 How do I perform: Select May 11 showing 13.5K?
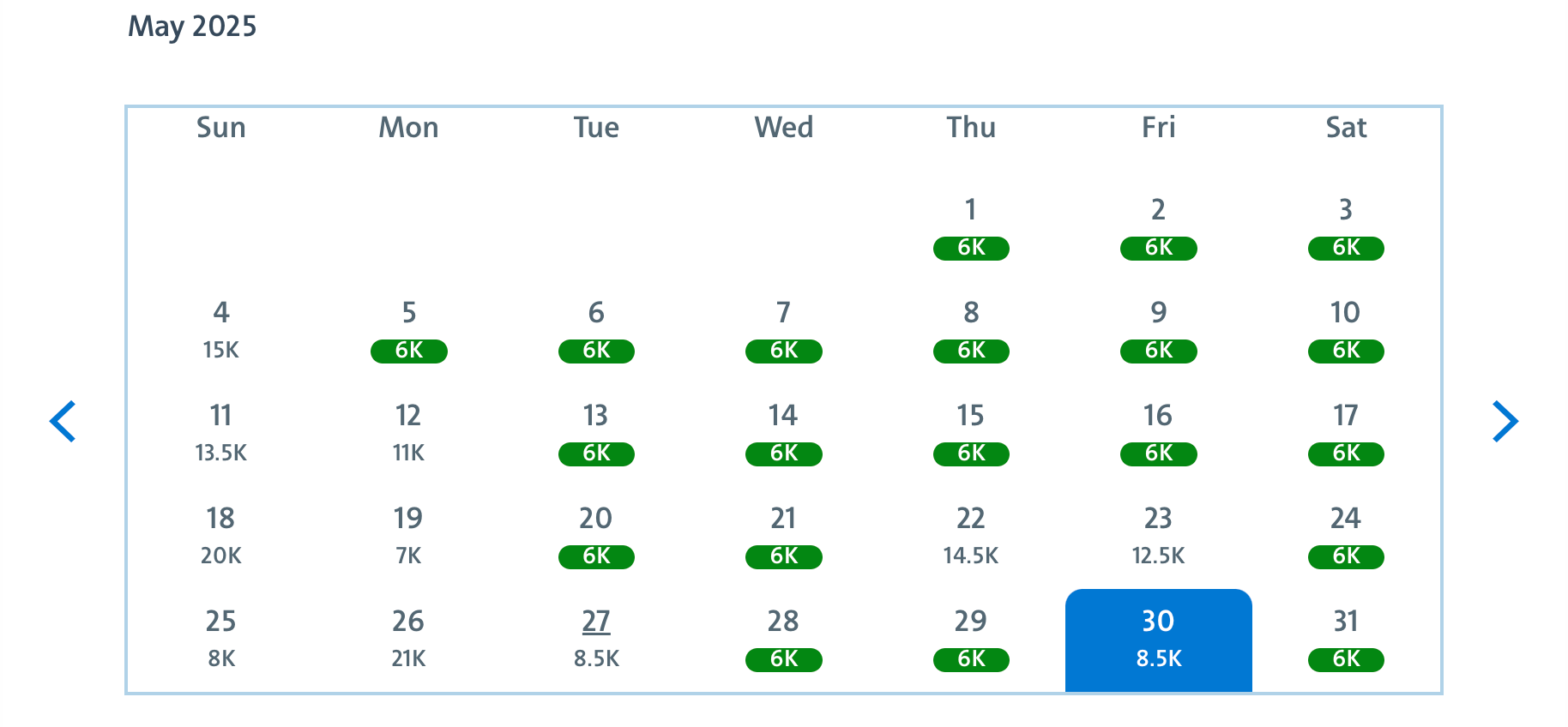(x=220, y=433)
